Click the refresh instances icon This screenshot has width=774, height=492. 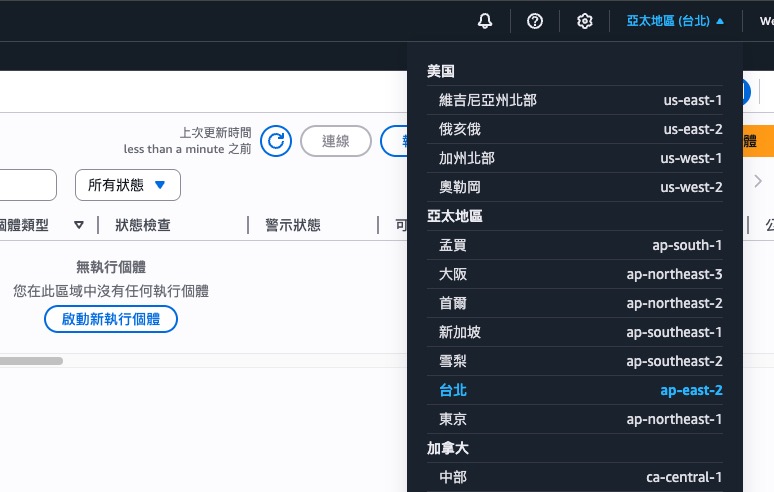(276, 141)
